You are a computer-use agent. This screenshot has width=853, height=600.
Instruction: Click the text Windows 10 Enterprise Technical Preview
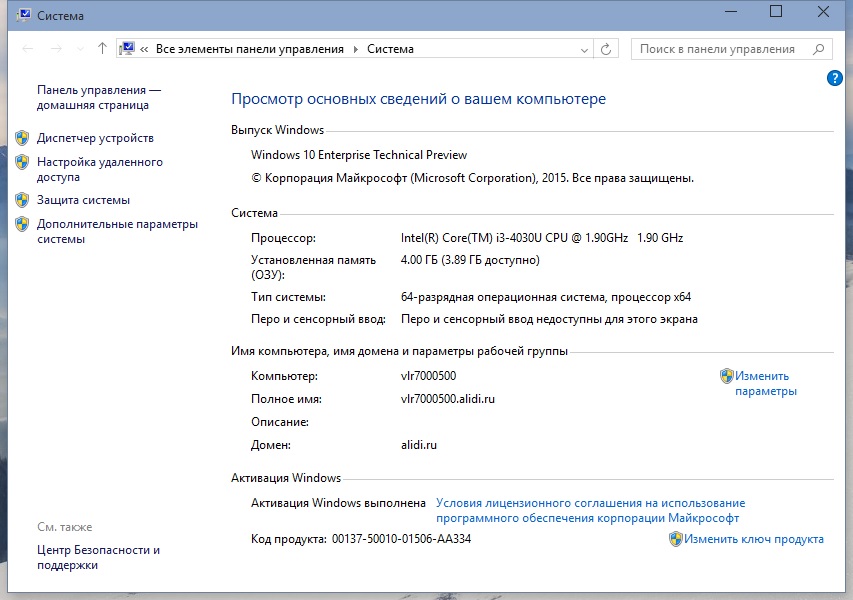tap(359, 155)
